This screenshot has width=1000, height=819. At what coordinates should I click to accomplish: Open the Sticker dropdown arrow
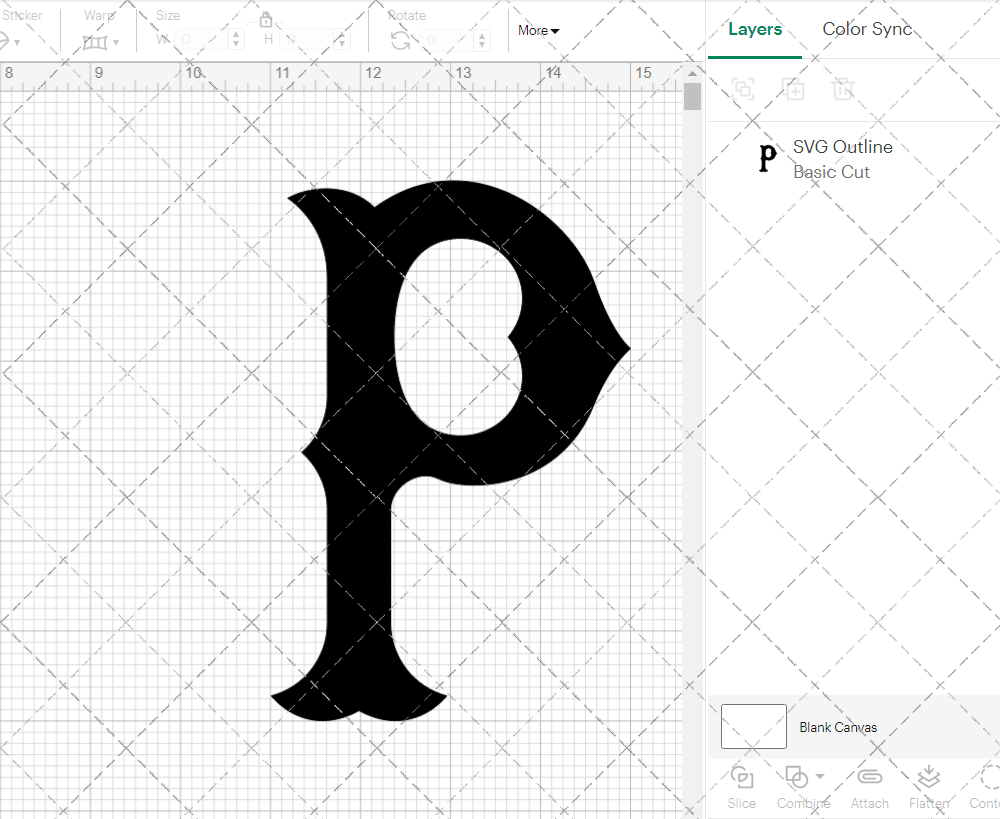(x=17, y=43)
